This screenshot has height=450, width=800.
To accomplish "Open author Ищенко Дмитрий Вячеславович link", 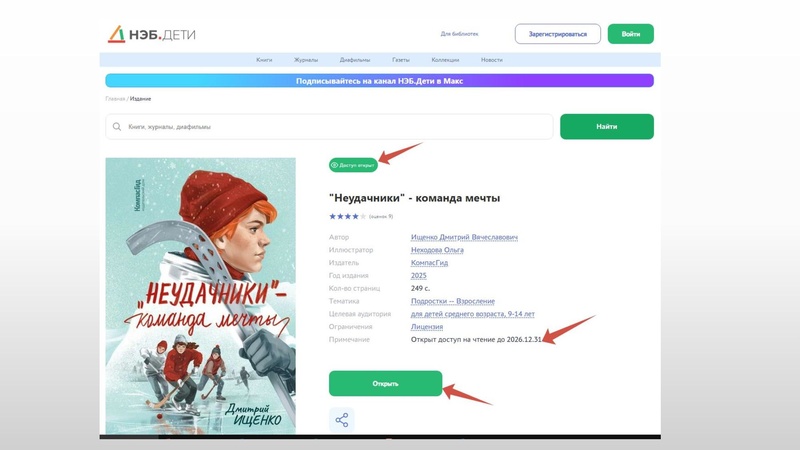I will [x=464, y=237].
